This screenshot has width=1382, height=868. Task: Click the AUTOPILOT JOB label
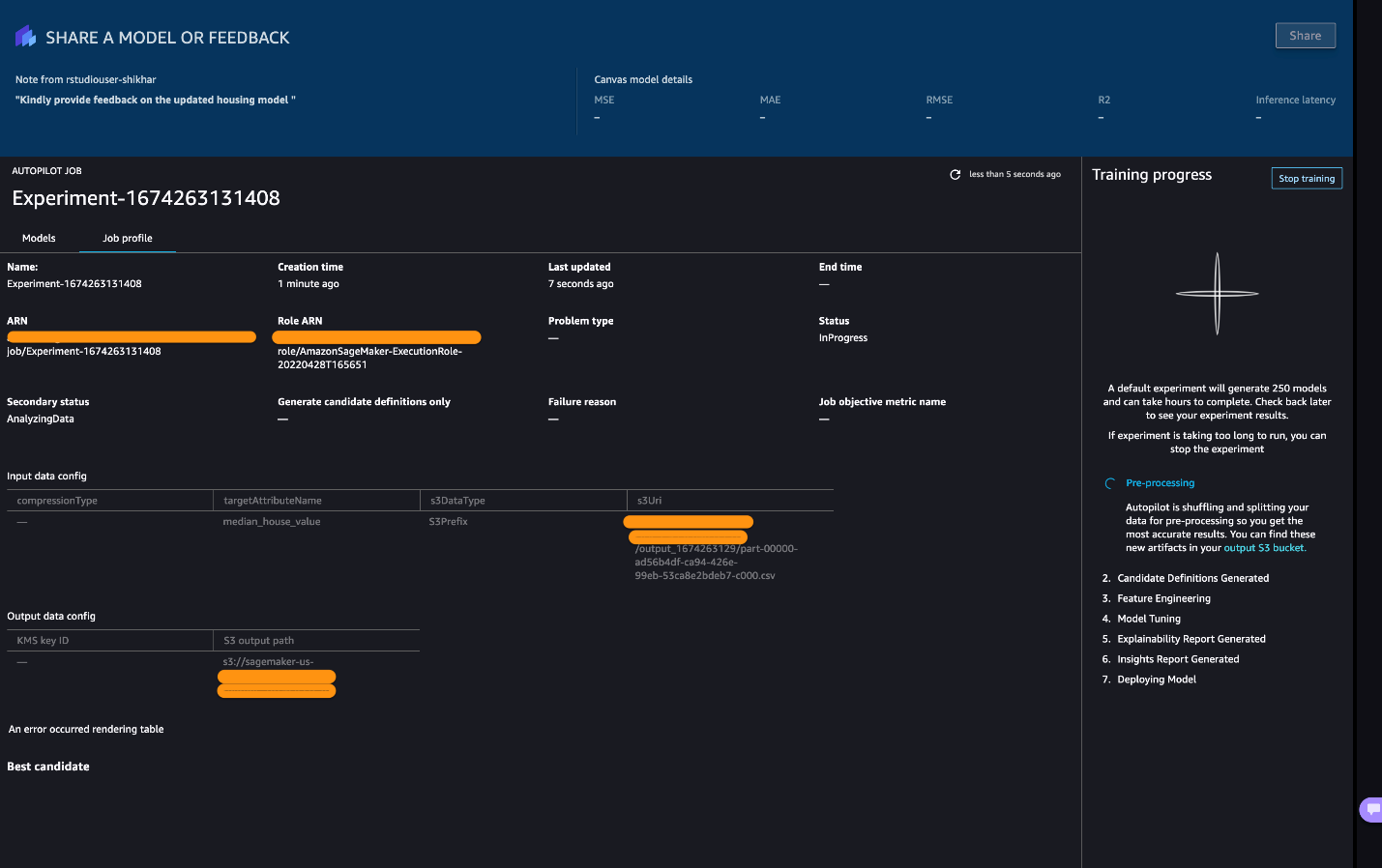[x=46, y=171]
